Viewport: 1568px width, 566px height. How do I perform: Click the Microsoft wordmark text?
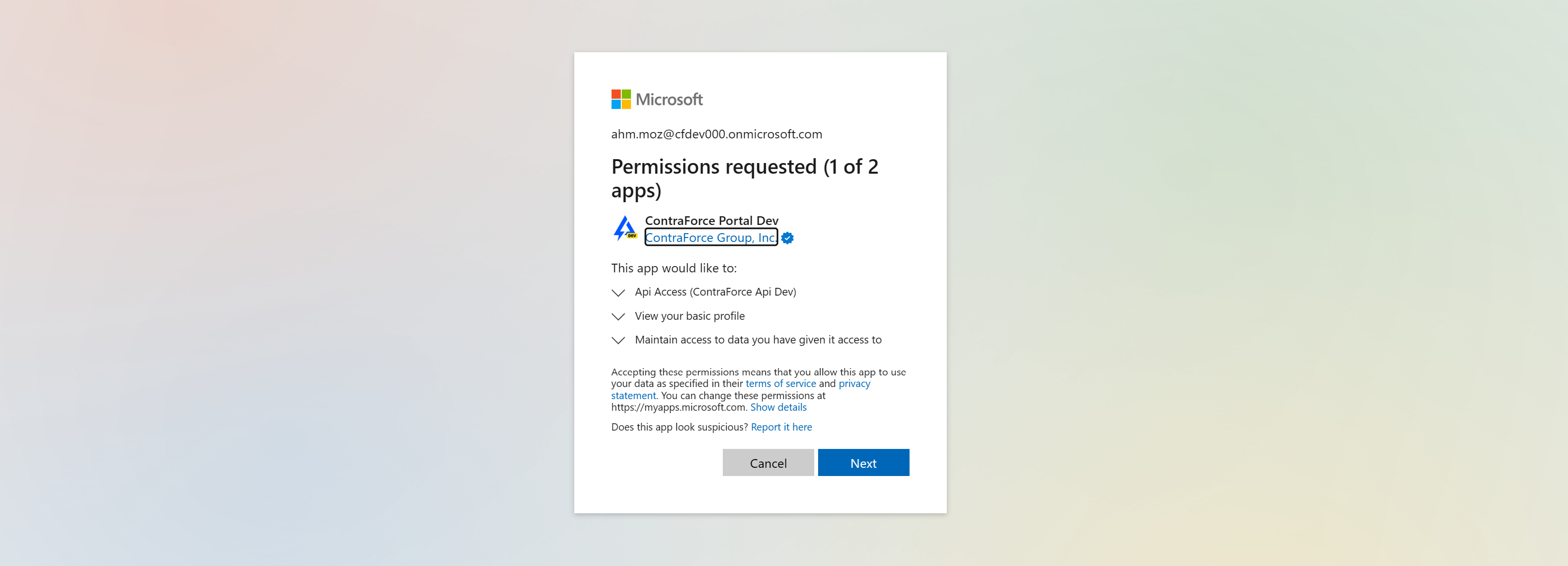[669, 99]
